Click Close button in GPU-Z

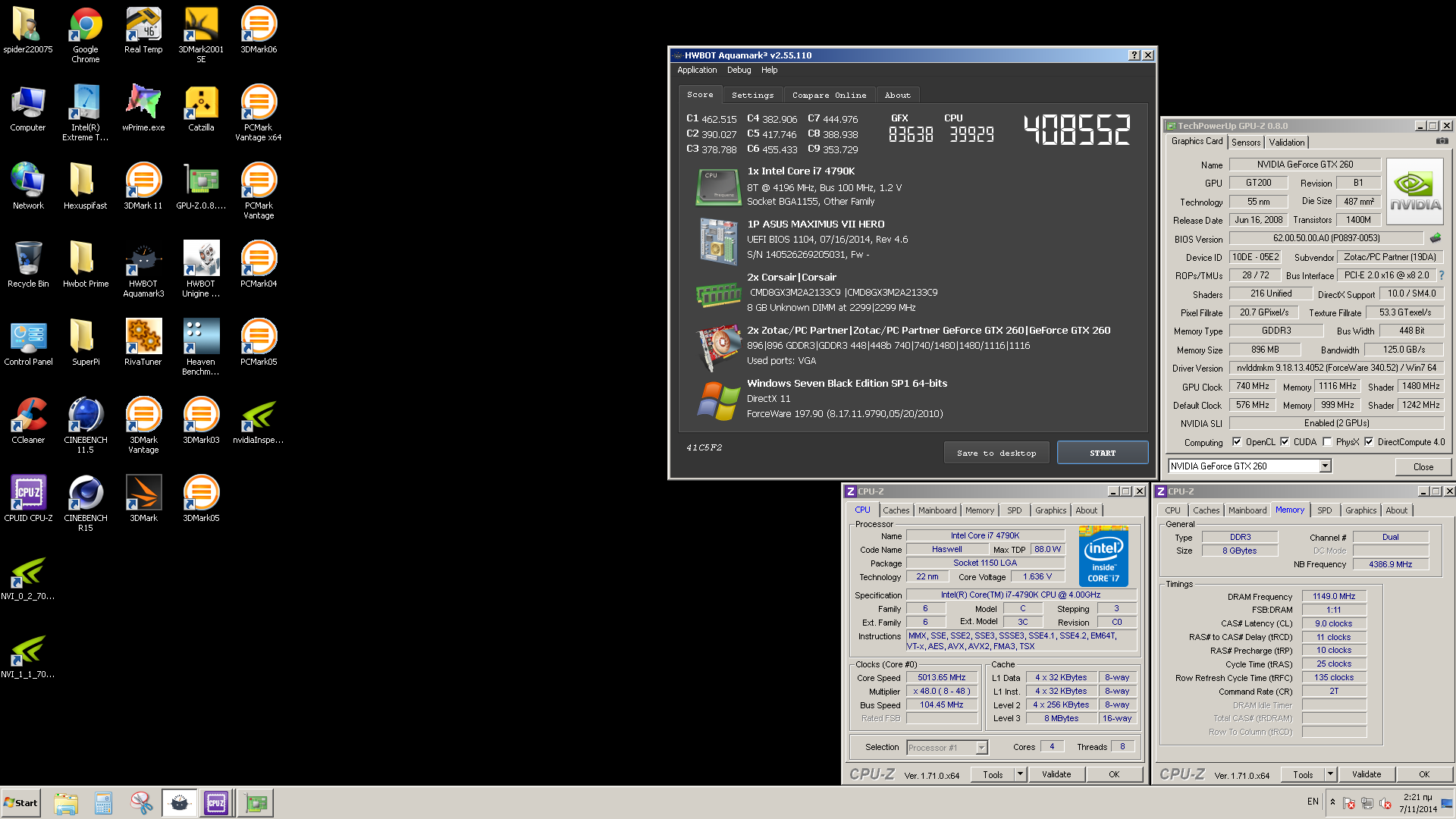click(1423, 466)
